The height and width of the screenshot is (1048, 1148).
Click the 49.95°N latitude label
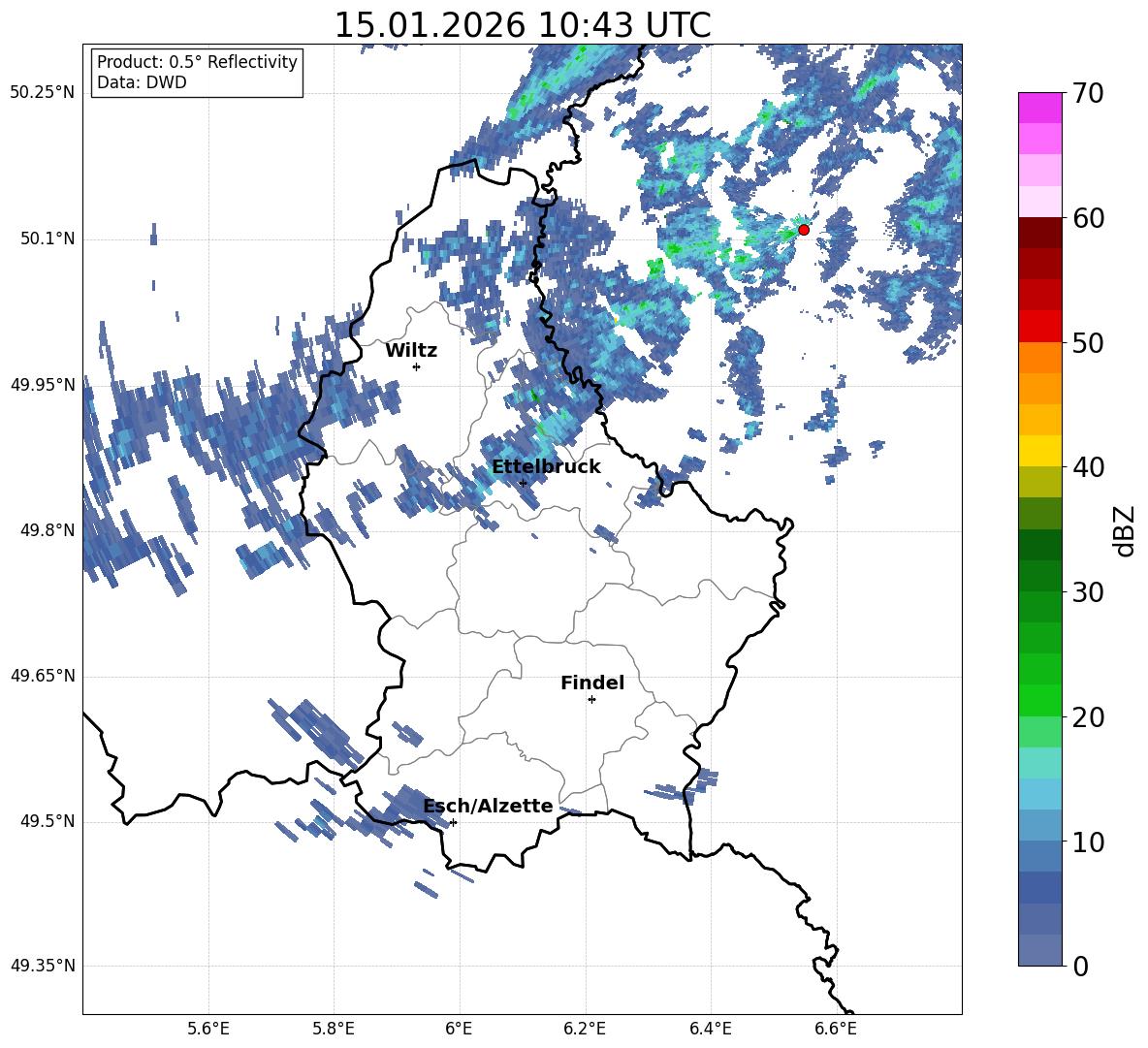coord(43,384)
